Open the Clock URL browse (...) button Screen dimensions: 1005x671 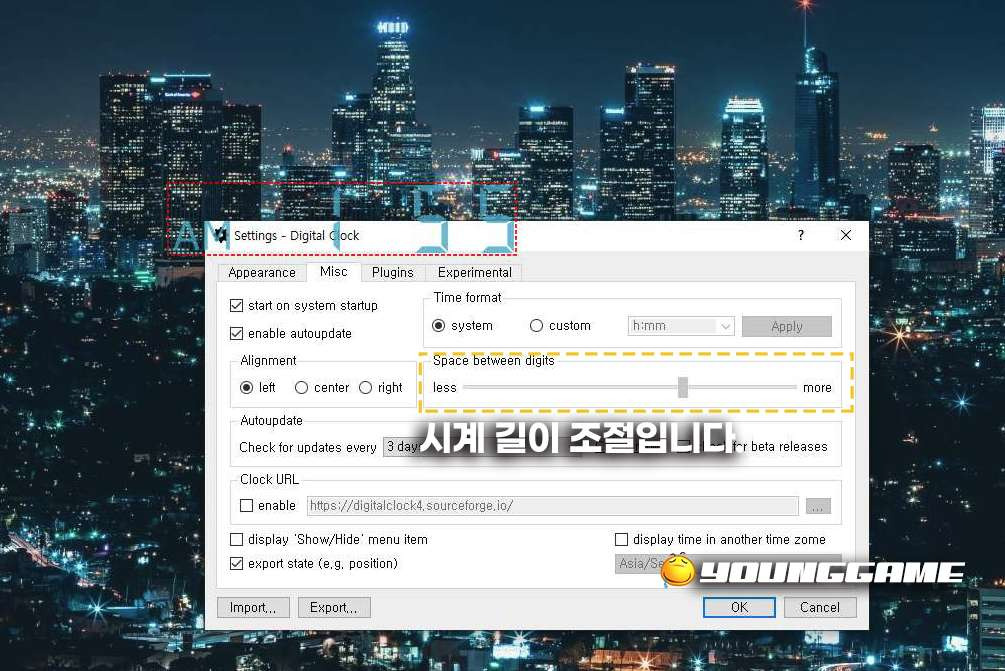pyautogui.click(x=818, y=506)
